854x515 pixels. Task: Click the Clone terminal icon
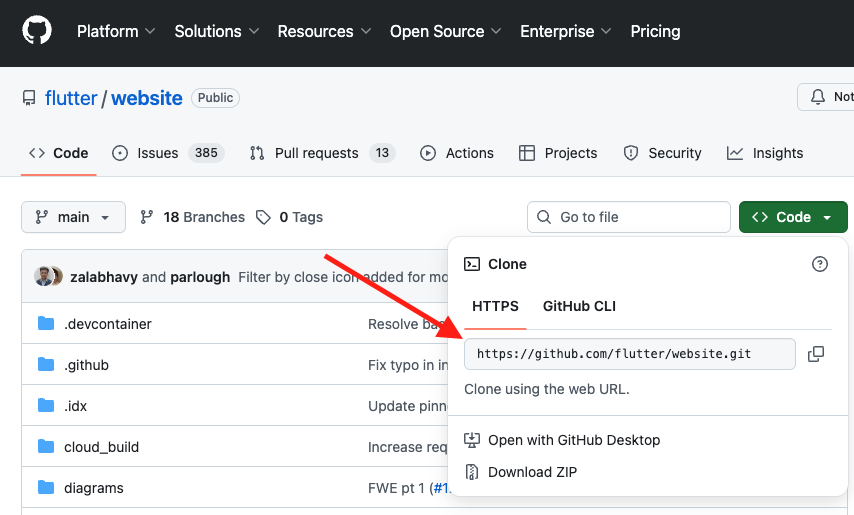[x=472, y=264]
